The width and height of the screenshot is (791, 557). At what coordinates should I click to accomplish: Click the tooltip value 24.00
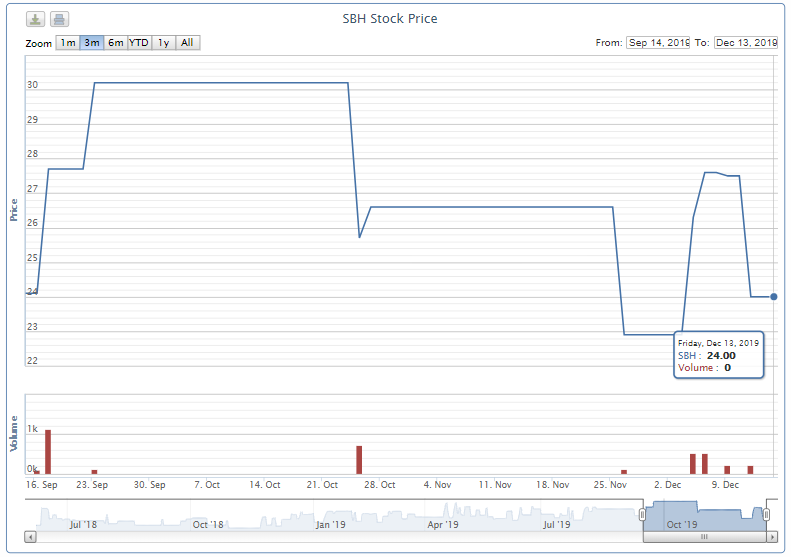[x=721, y=356]
